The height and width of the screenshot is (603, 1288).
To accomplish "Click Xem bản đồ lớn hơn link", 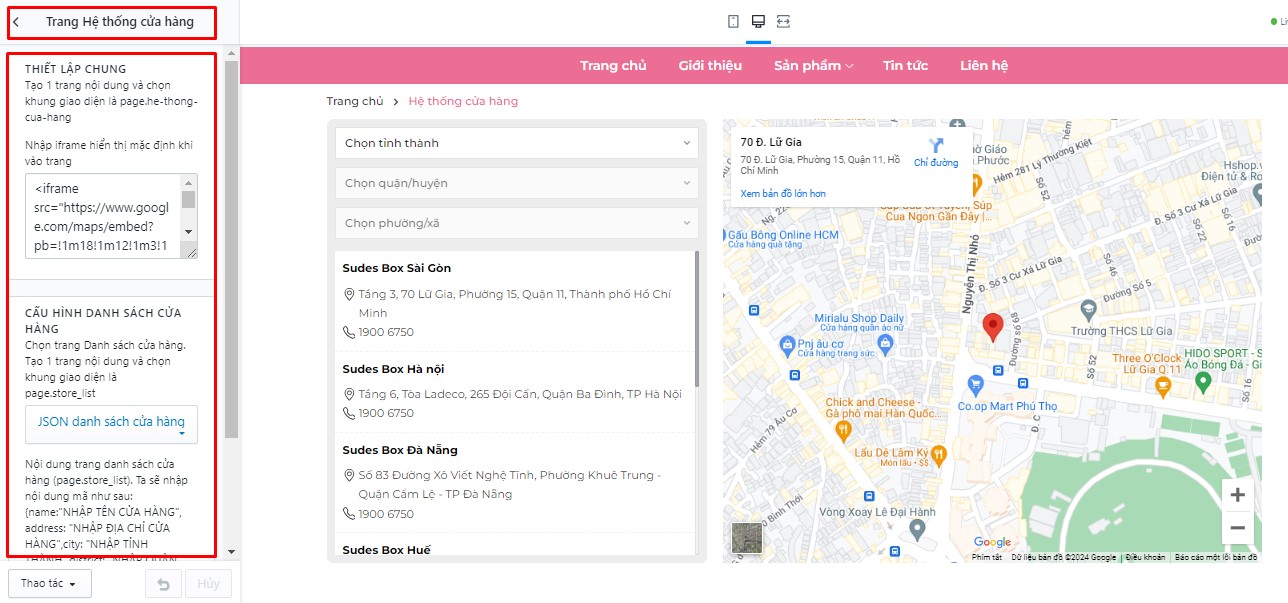I will click(783, 193).
